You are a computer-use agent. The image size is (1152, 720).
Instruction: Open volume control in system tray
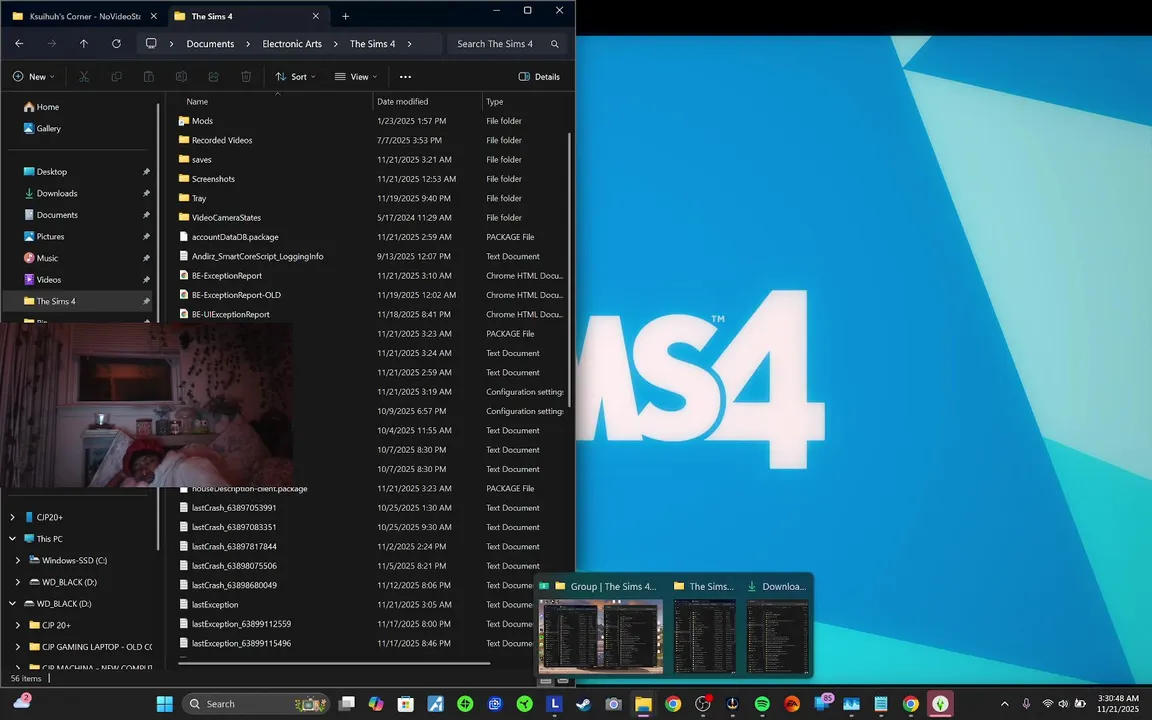(x=1063, y=704)
